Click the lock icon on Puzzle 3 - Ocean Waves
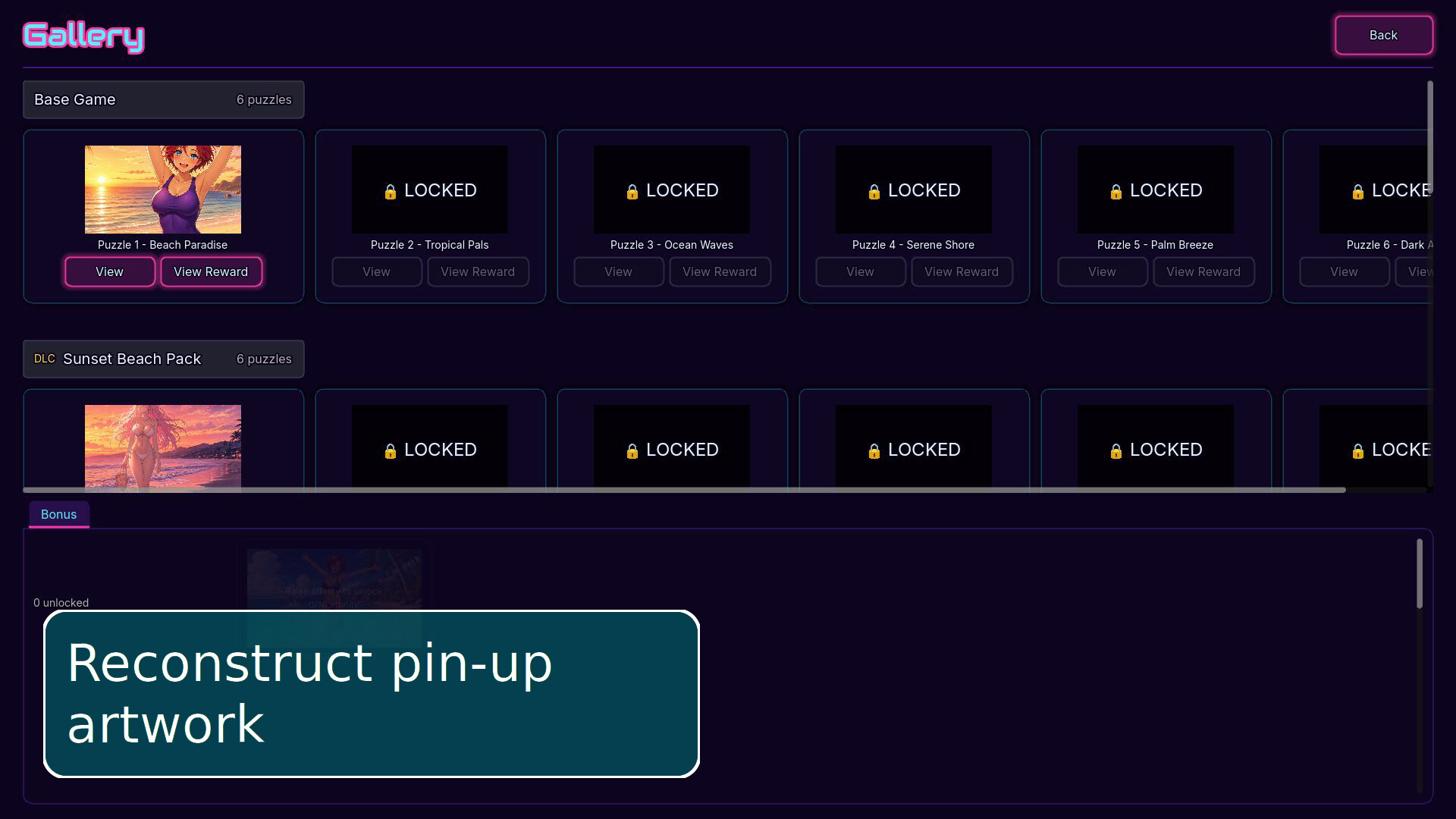The width and height of the screenshot is (1456, 819). pos(632,192)
